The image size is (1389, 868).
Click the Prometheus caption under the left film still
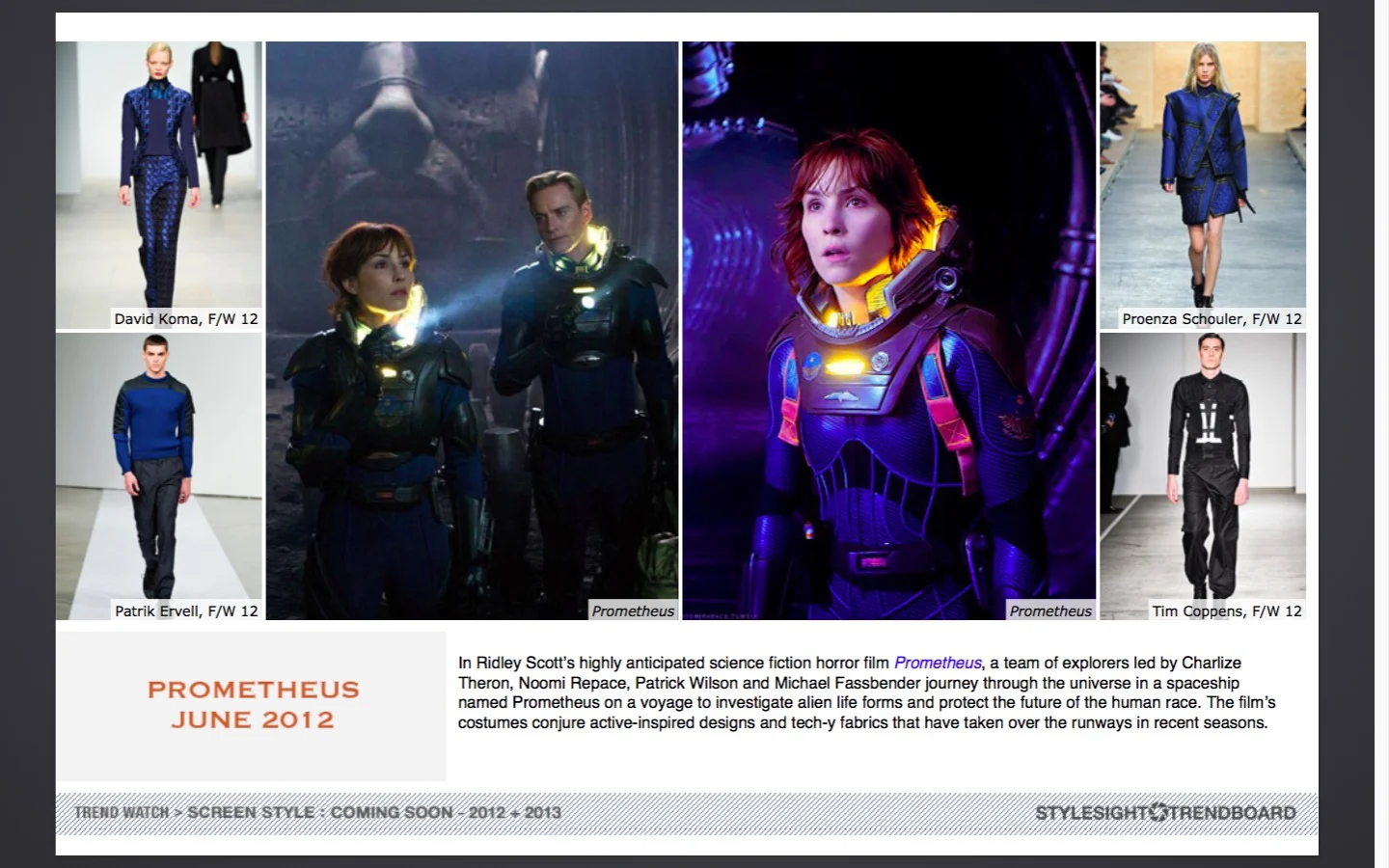tap(633, 610)
